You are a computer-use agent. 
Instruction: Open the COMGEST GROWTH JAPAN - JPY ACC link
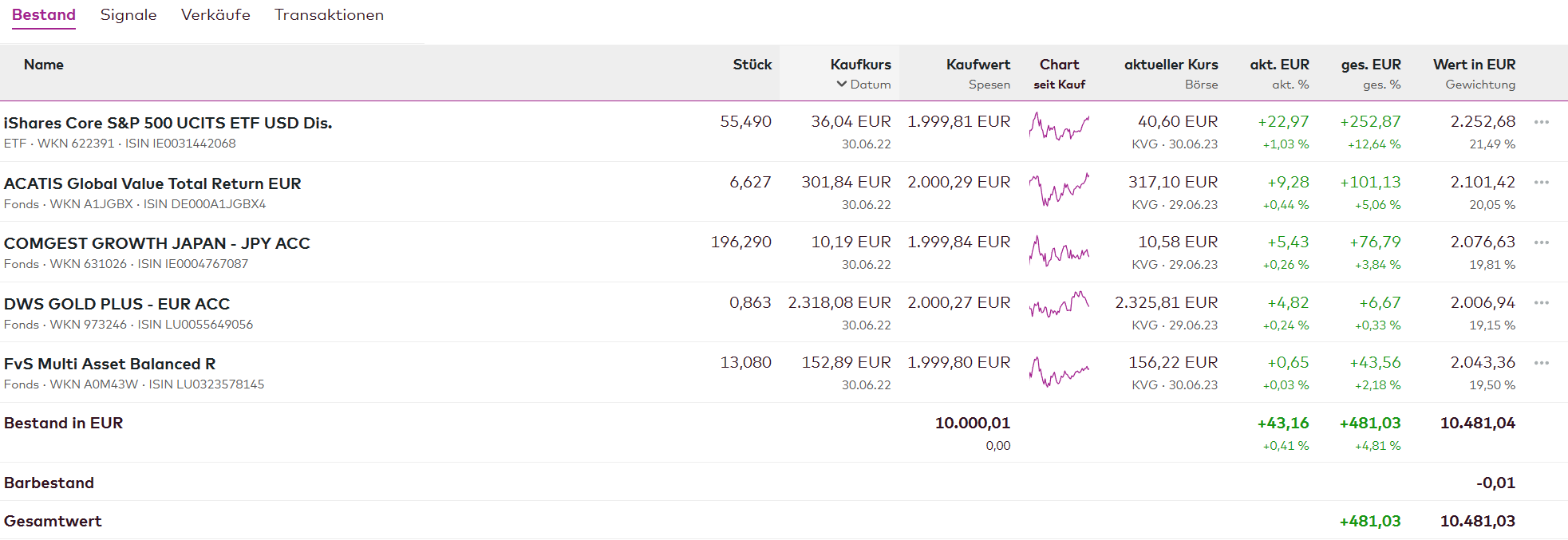[x=157, y=243]
